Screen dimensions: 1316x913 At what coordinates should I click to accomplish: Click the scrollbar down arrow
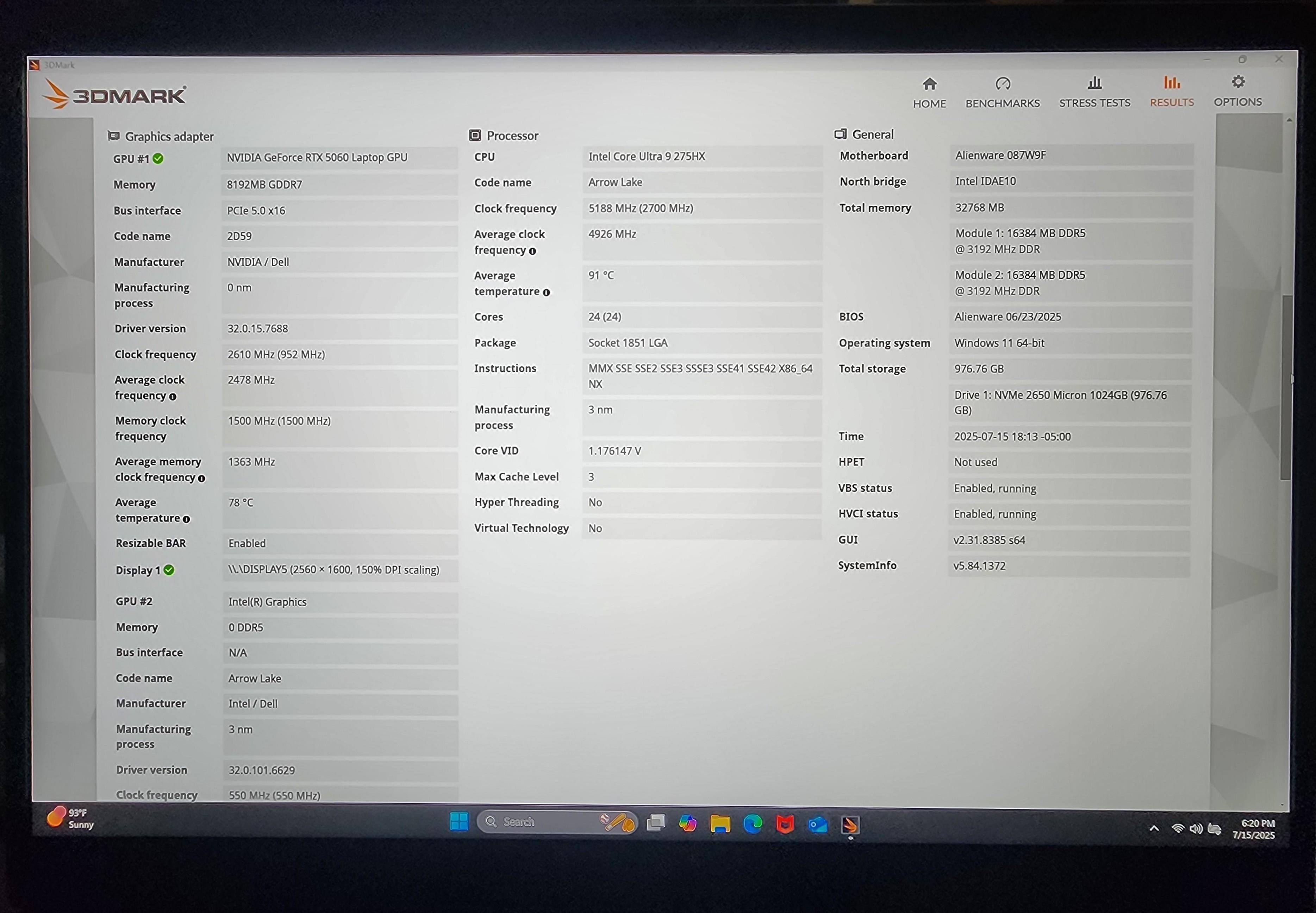click(x=1282, y=804)
